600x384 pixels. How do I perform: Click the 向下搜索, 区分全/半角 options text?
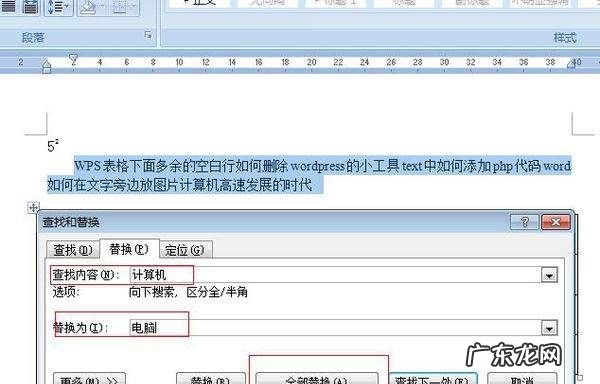[188, 292]
